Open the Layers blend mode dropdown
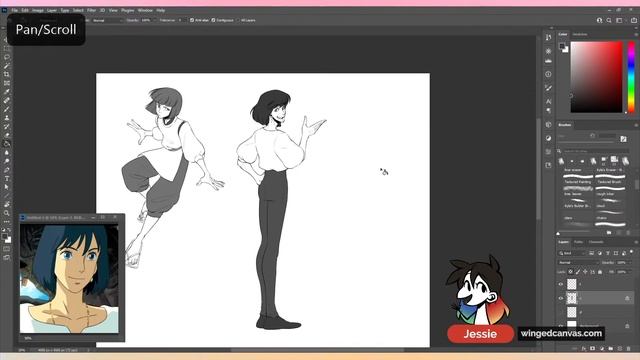This screenshot has height=360, width=640. point(578,262)
